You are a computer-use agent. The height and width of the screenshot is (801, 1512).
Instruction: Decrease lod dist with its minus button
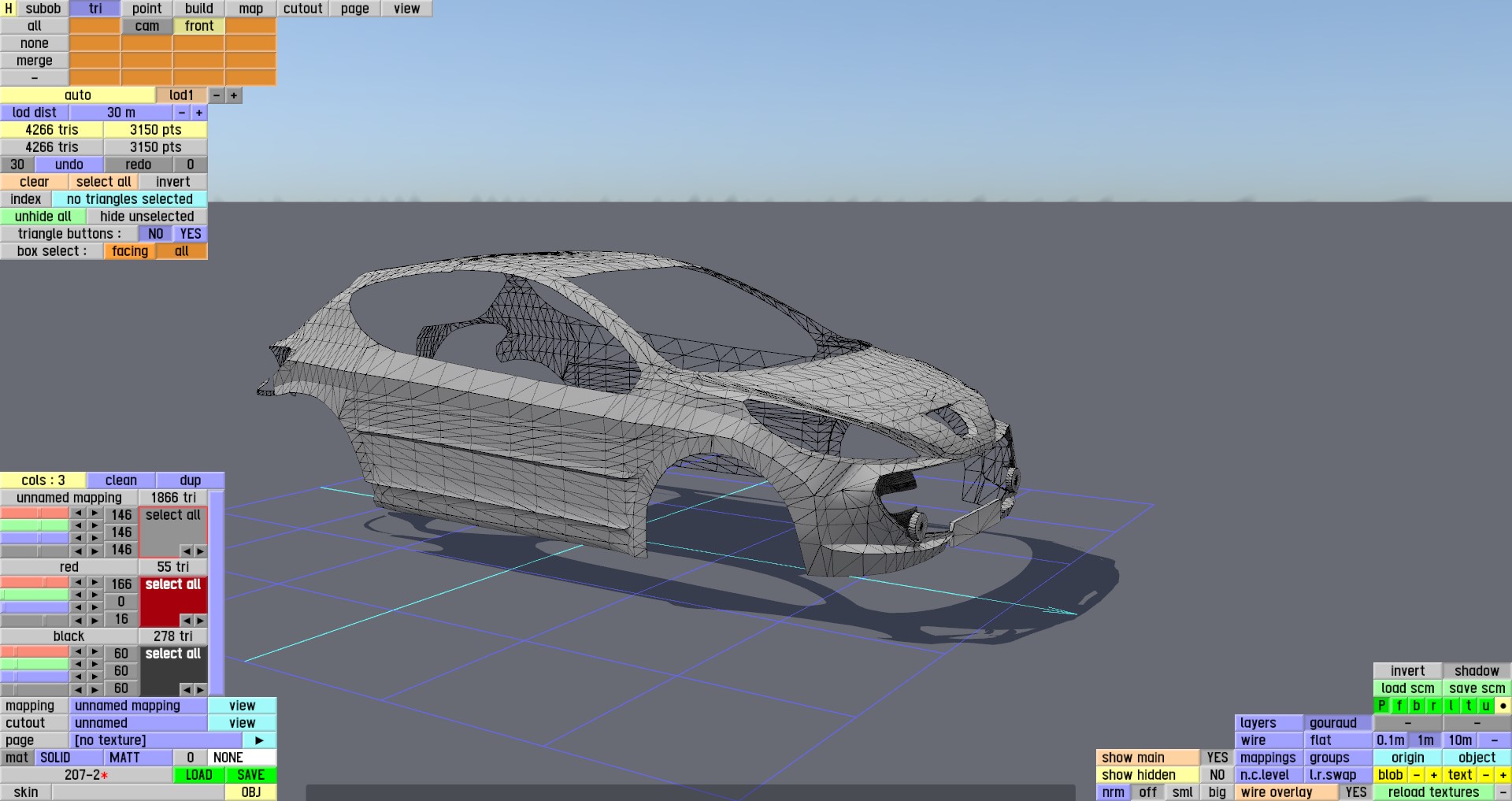pos(182,113)
